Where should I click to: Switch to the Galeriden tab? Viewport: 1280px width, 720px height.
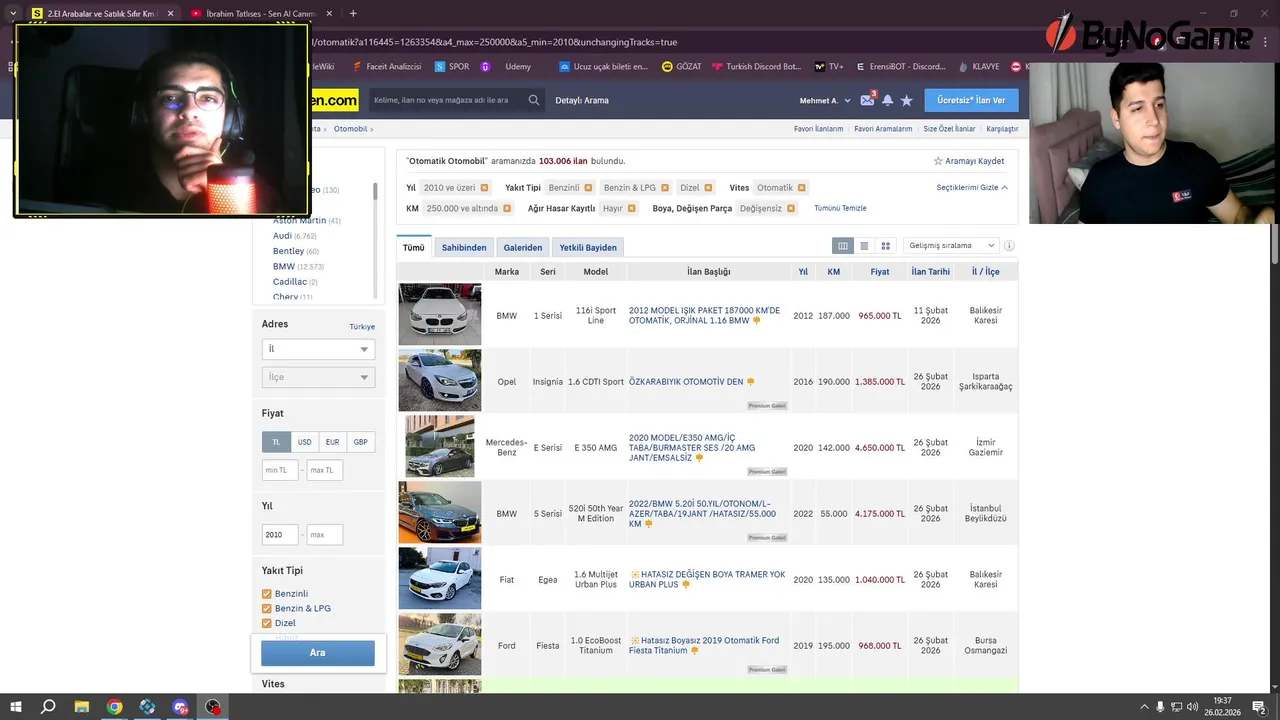pos(523,247)
